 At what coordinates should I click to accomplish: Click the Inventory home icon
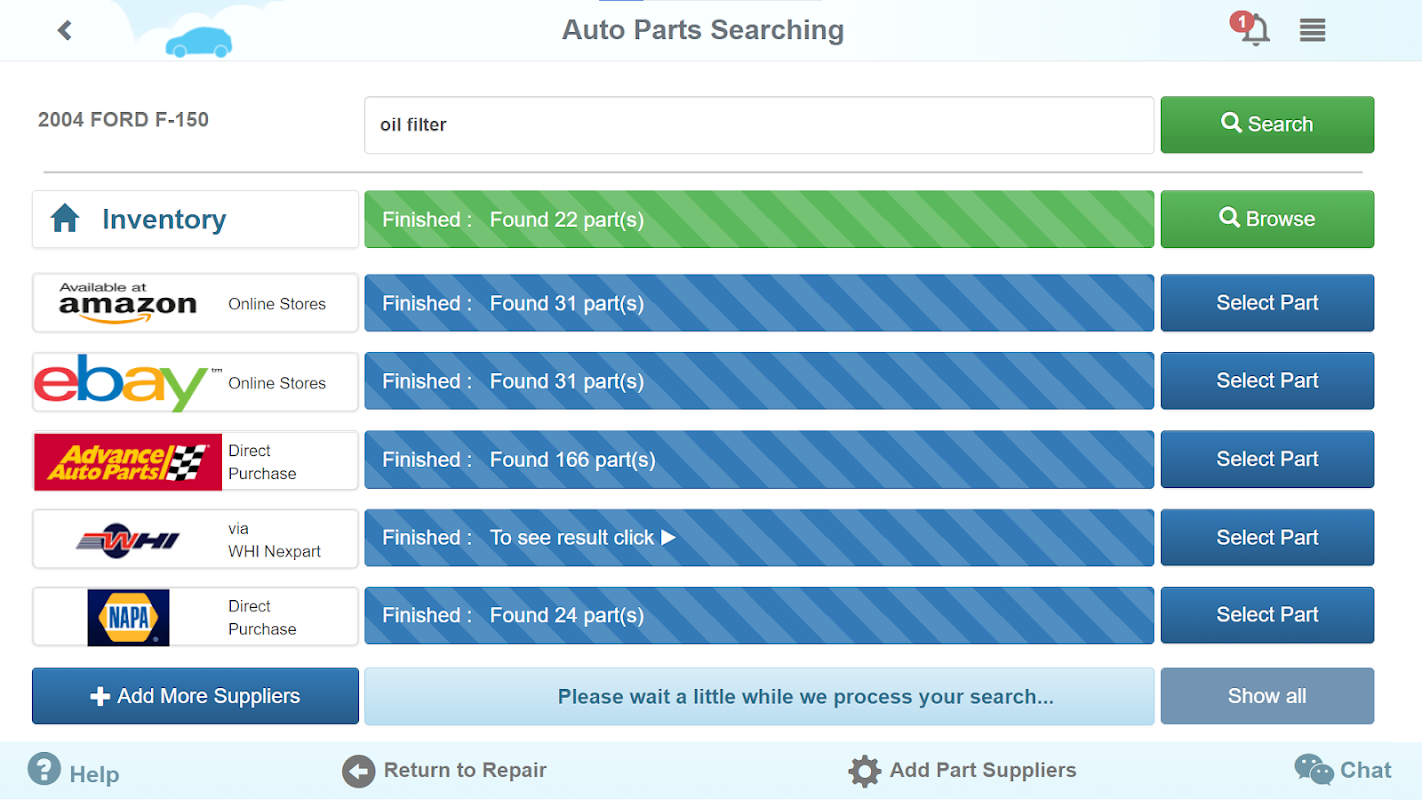[65, 218]
